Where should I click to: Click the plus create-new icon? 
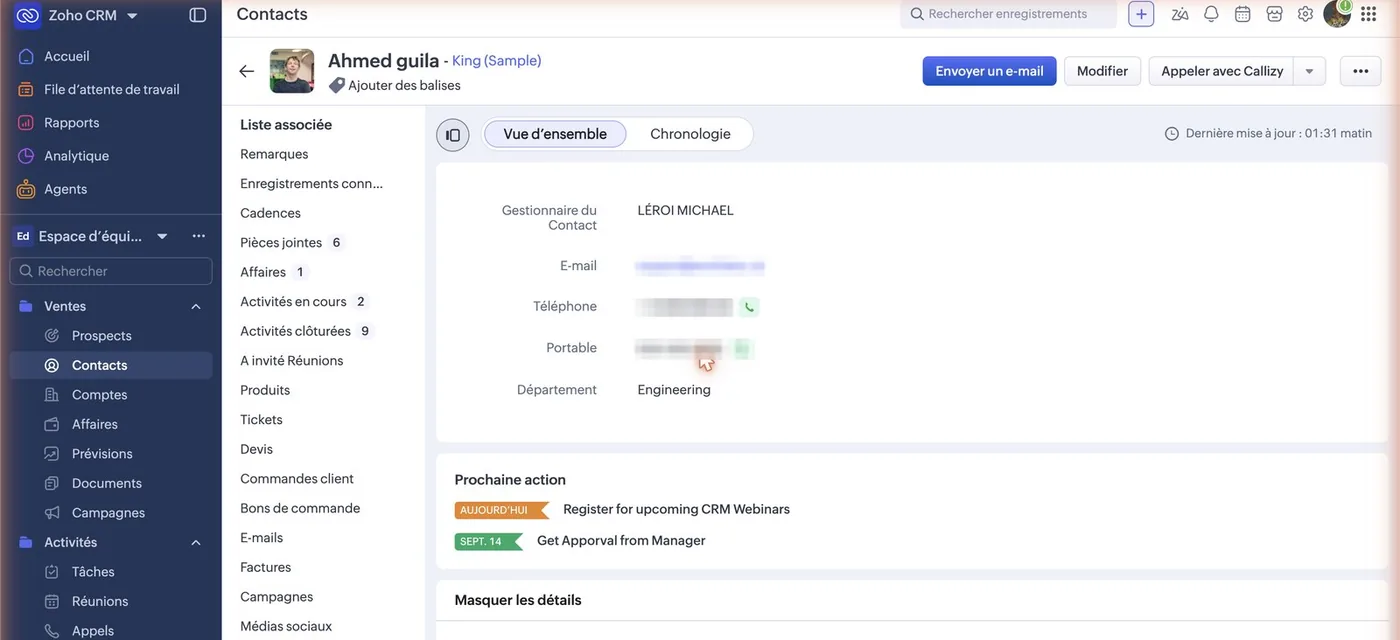click(1141, 14)
